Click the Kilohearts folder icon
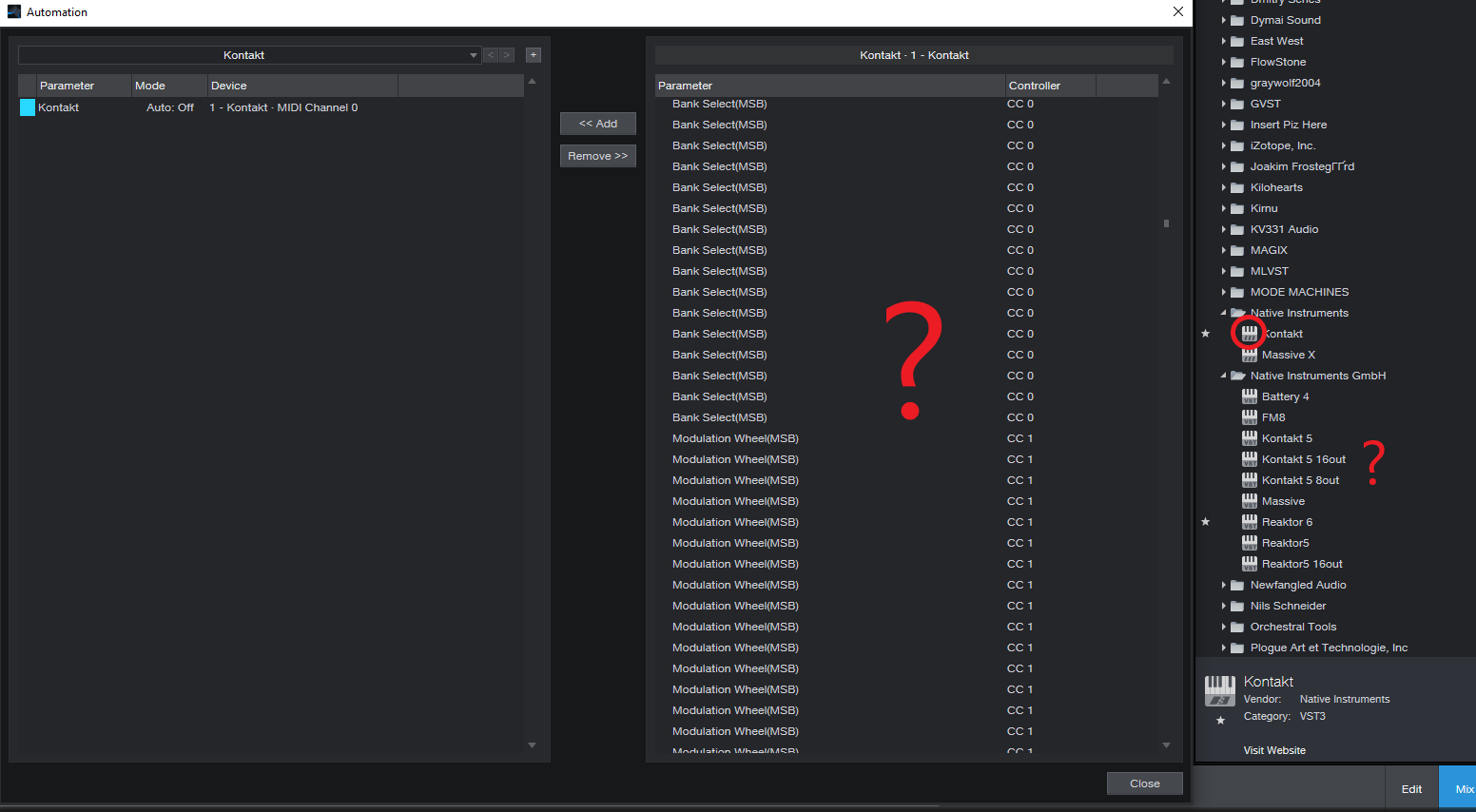This screenshot has width=1476, height=812. point(1237,187)
